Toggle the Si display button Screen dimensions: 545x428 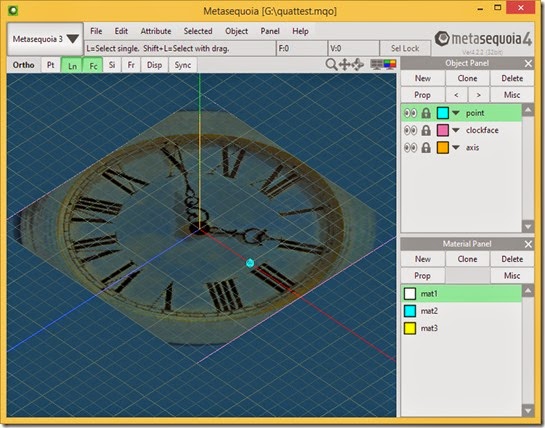[112, 65]
